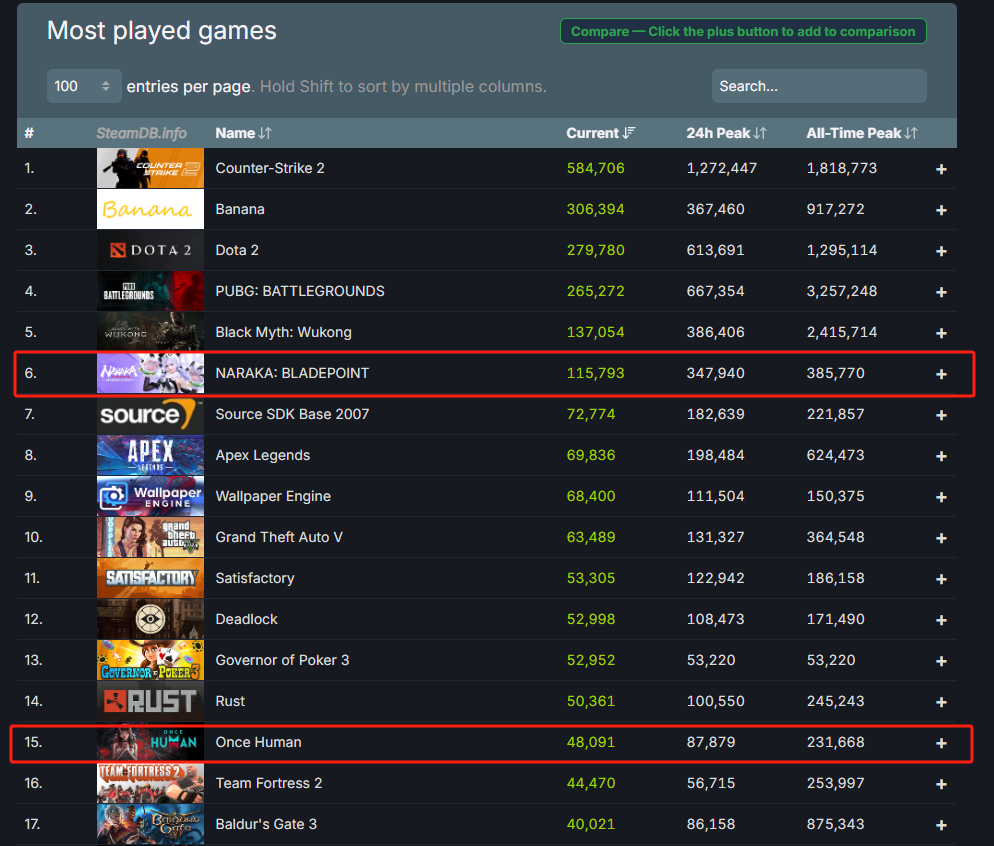
Task: Open Source SDK Base 2007 link
Action: [292, 414]
